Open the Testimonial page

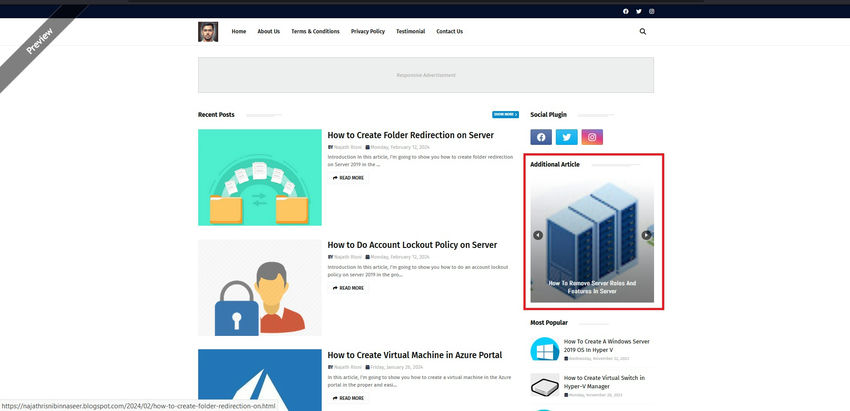(410, 31)
